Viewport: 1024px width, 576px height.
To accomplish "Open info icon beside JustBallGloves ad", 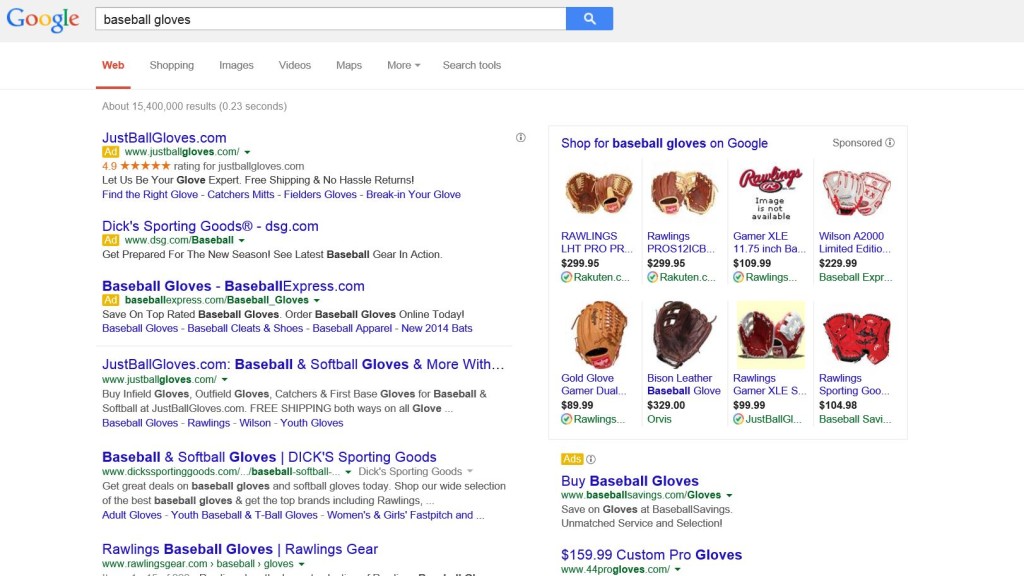I will pyautogui.click(x=520, y=138).
